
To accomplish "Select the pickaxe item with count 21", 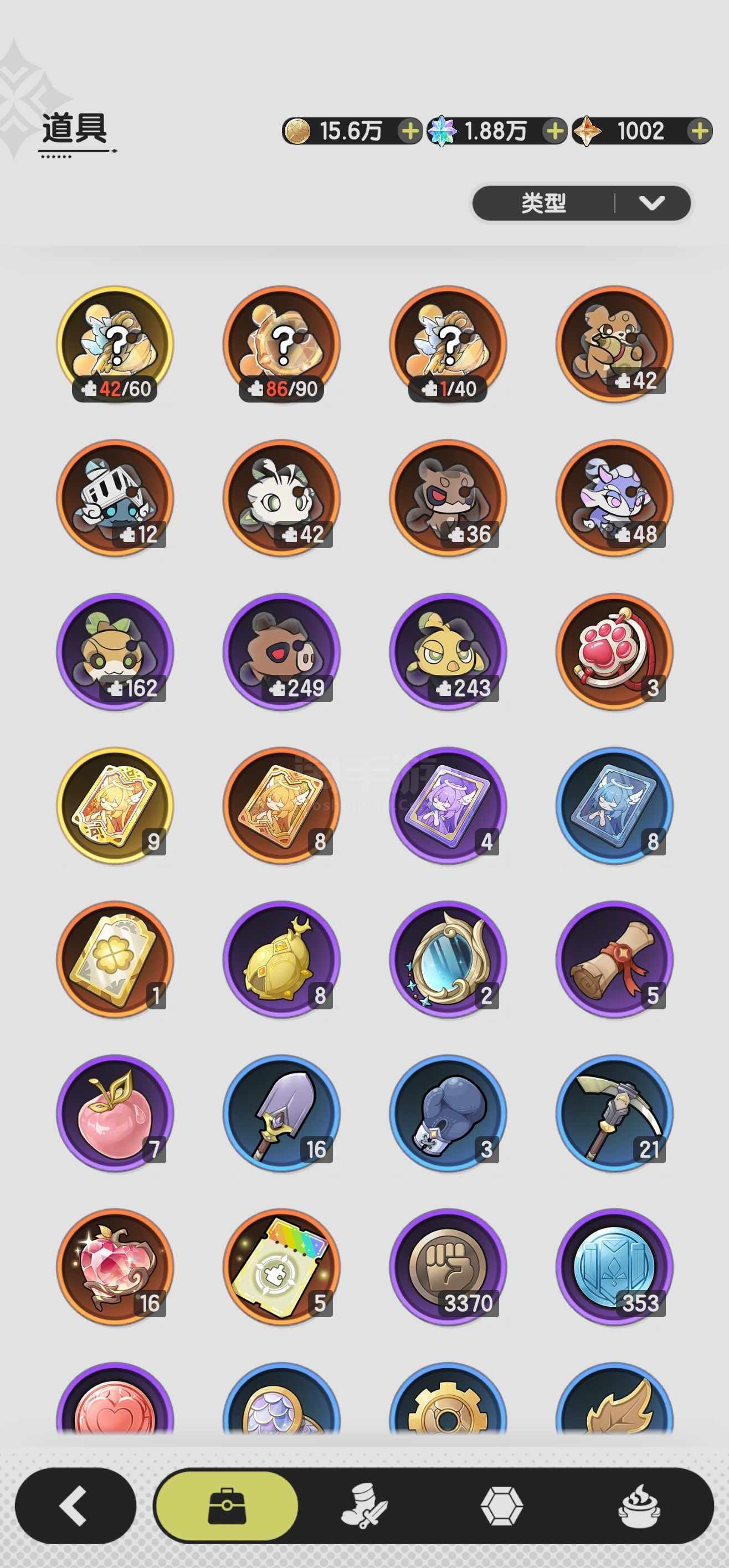I will (614, 1113).
